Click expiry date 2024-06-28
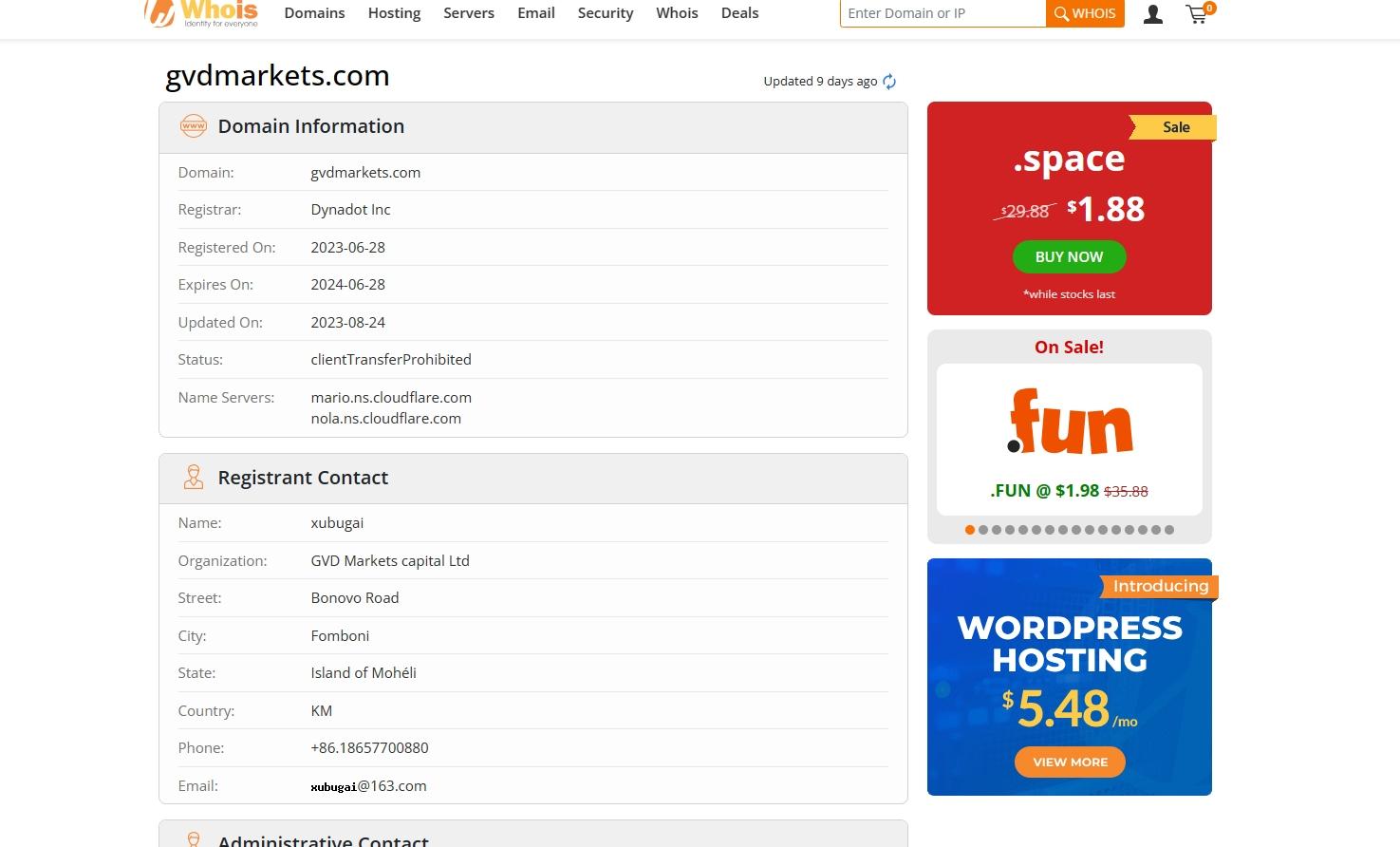This screenshot has height=847, width=1400. (347, 285)
